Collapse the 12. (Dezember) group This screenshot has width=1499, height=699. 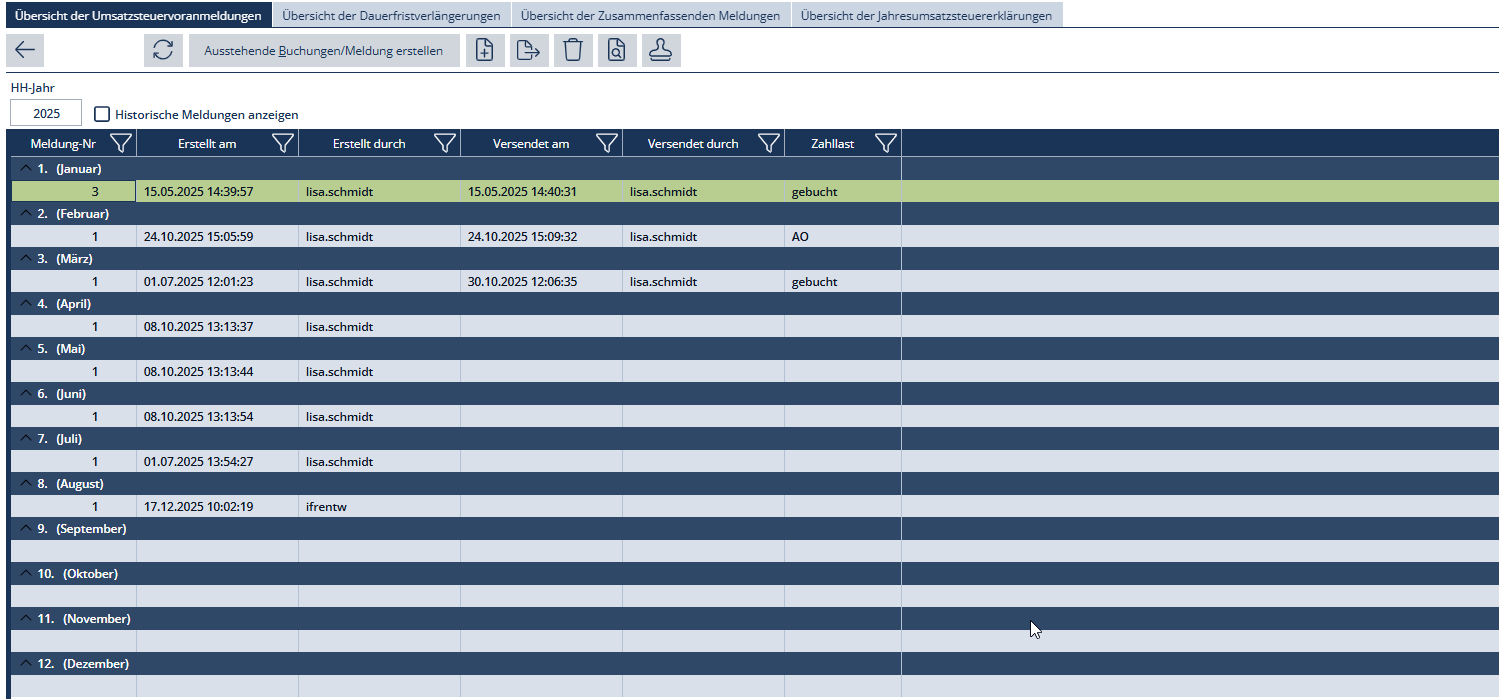pyautogui.click(x=25, y=664)
